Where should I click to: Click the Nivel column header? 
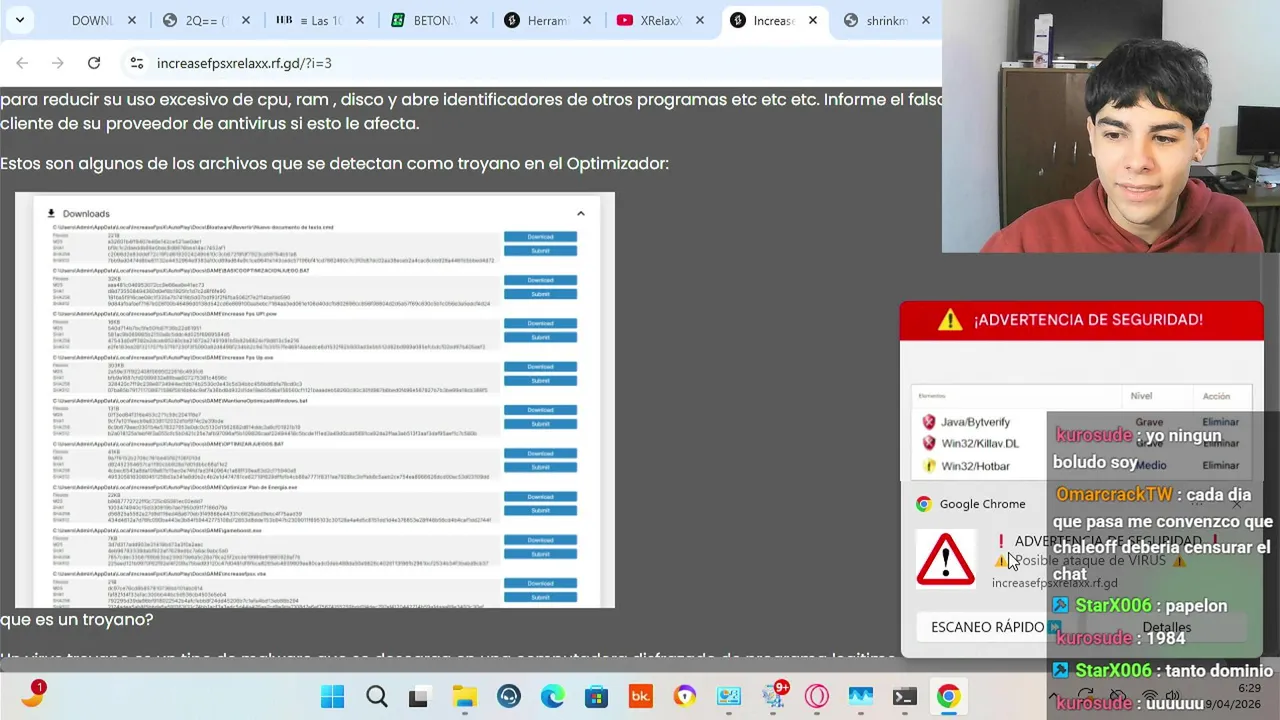coord(1141,396)
